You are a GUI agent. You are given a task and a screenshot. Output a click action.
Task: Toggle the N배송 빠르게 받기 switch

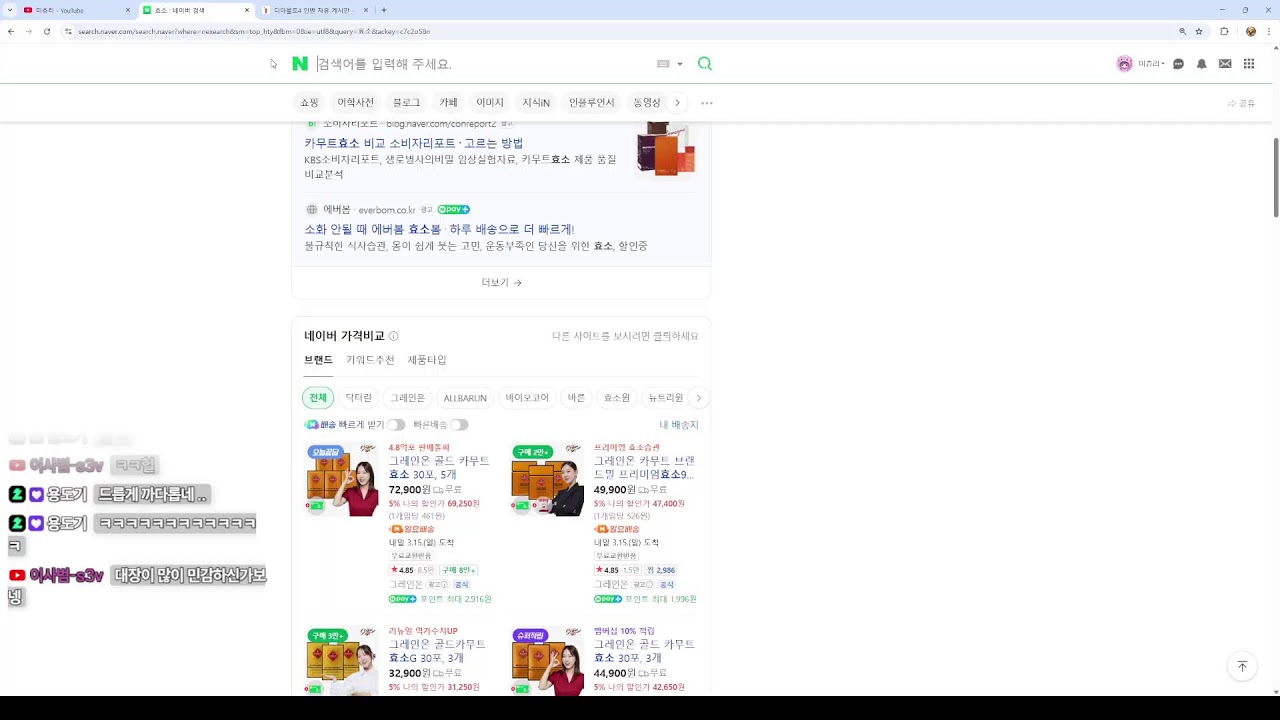(396, 425)
